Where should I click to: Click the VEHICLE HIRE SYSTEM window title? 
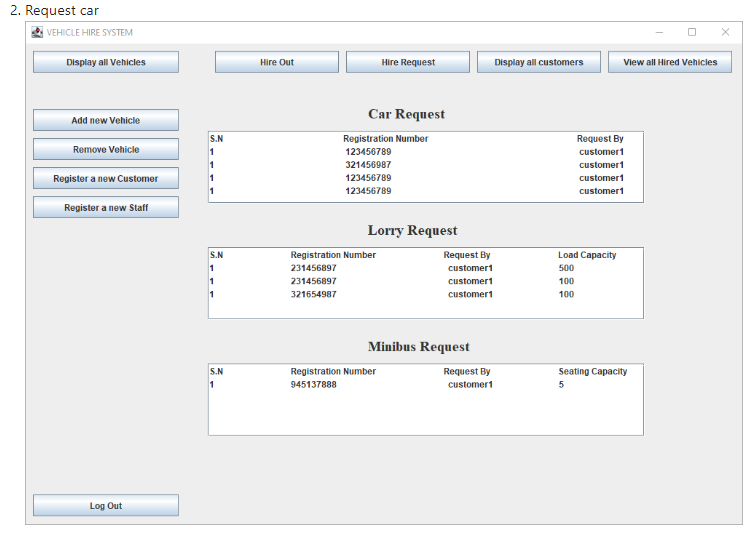click(90, 32)
